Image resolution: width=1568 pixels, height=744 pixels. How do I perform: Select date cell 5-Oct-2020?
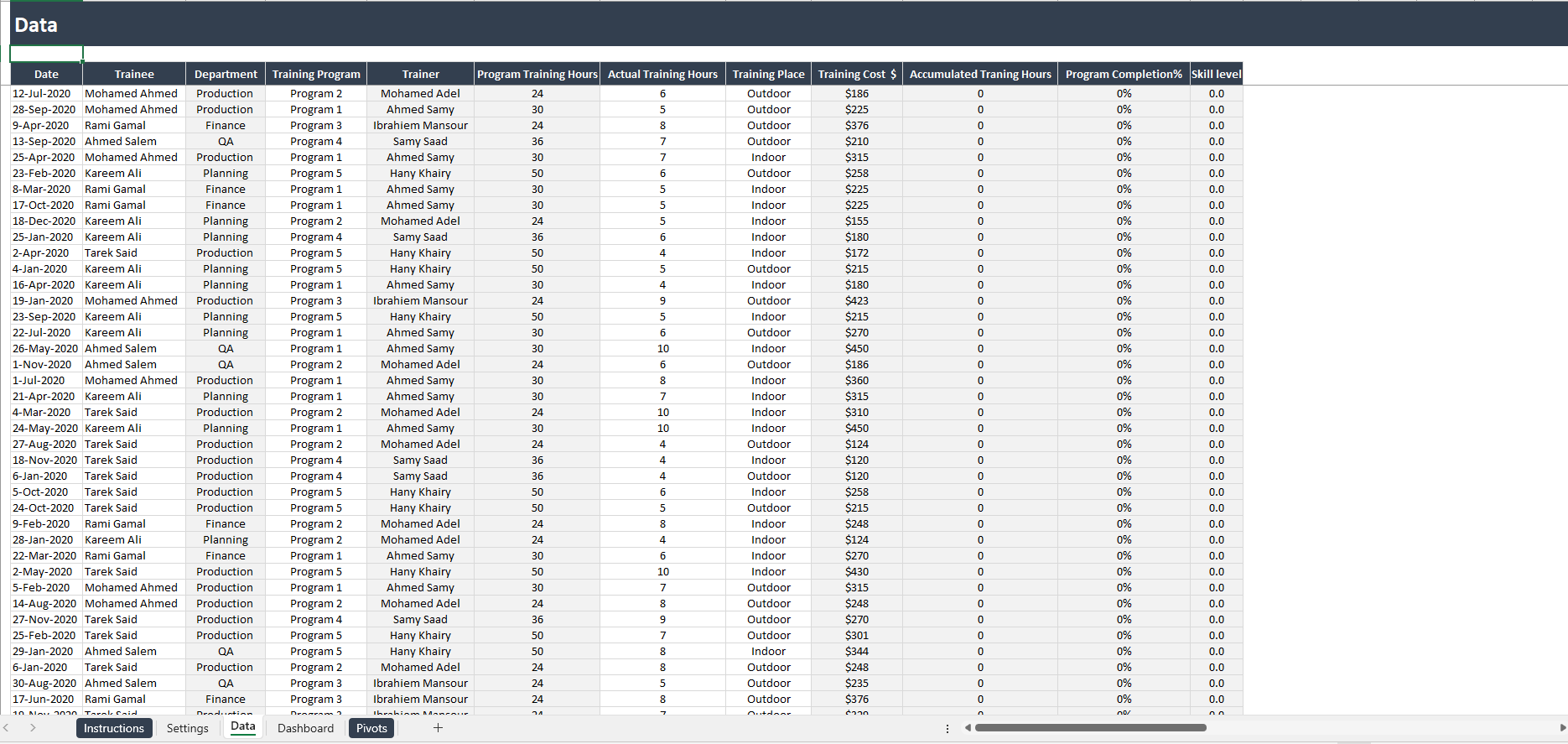[x=46, y=492]
